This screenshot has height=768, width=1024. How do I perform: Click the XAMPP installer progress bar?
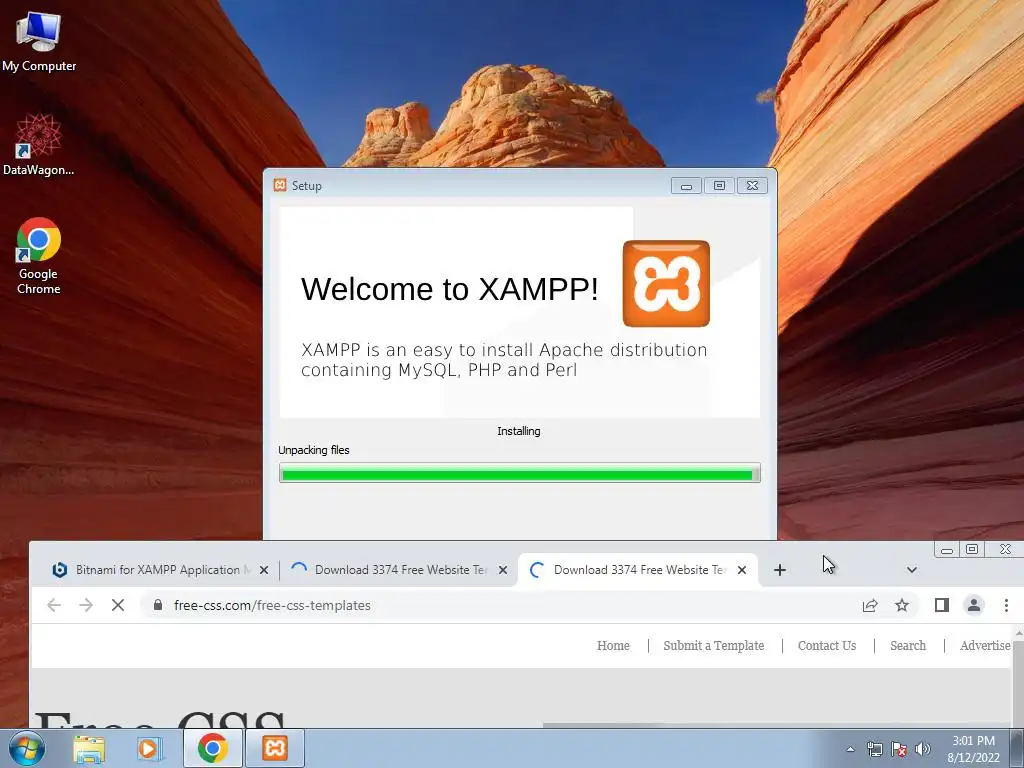point(519,473)
